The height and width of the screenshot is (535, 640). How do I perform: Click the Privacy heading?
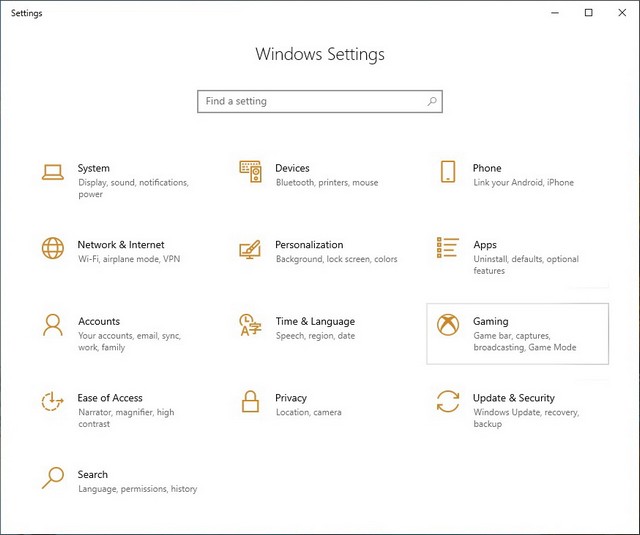[x=291, y=398]
